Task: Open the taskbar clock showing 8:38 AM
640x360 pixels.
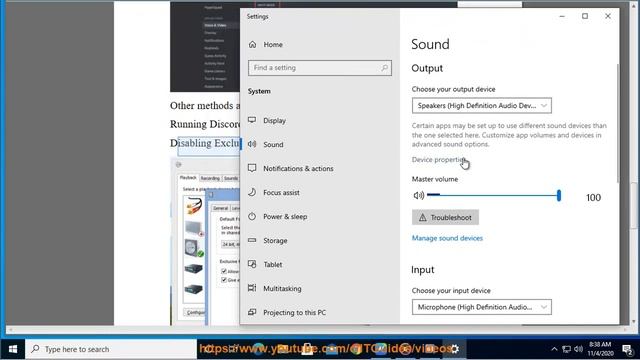Action: coord(600,349)
